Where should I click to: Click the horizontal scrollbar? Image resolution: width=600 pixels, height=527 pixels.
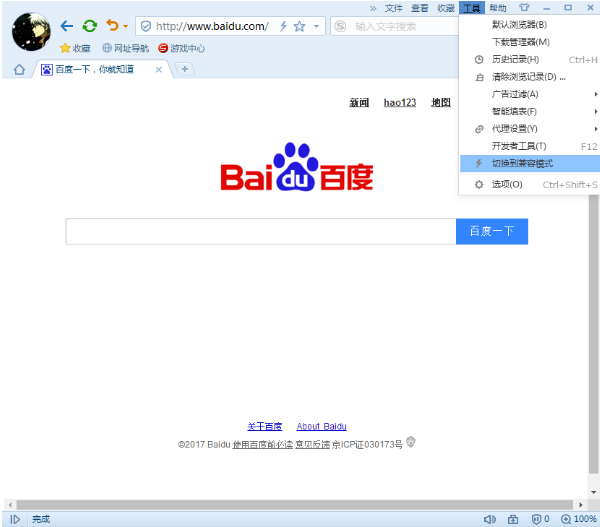click(x=295, y=505)
